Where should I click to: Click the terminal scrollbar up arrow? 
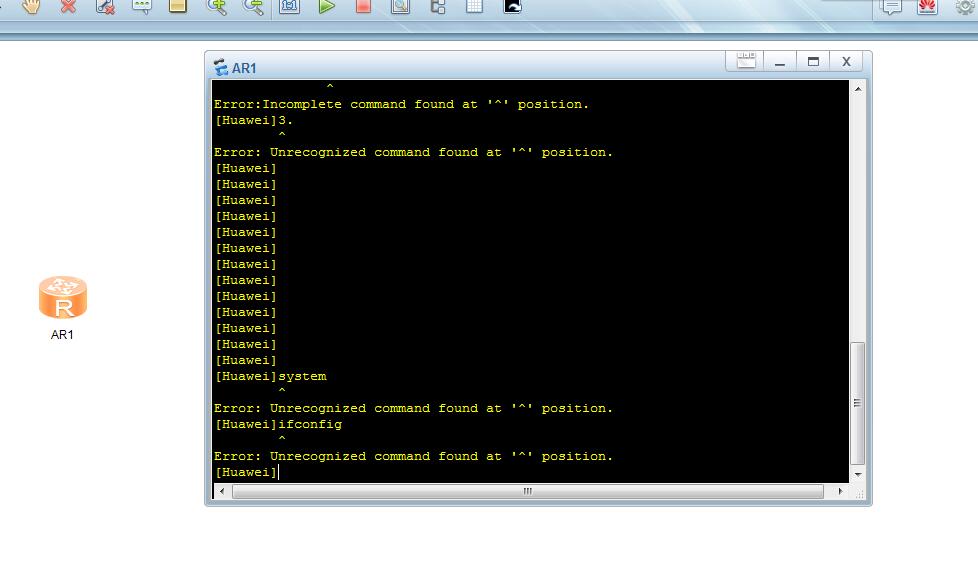click(x=858, y=89)
